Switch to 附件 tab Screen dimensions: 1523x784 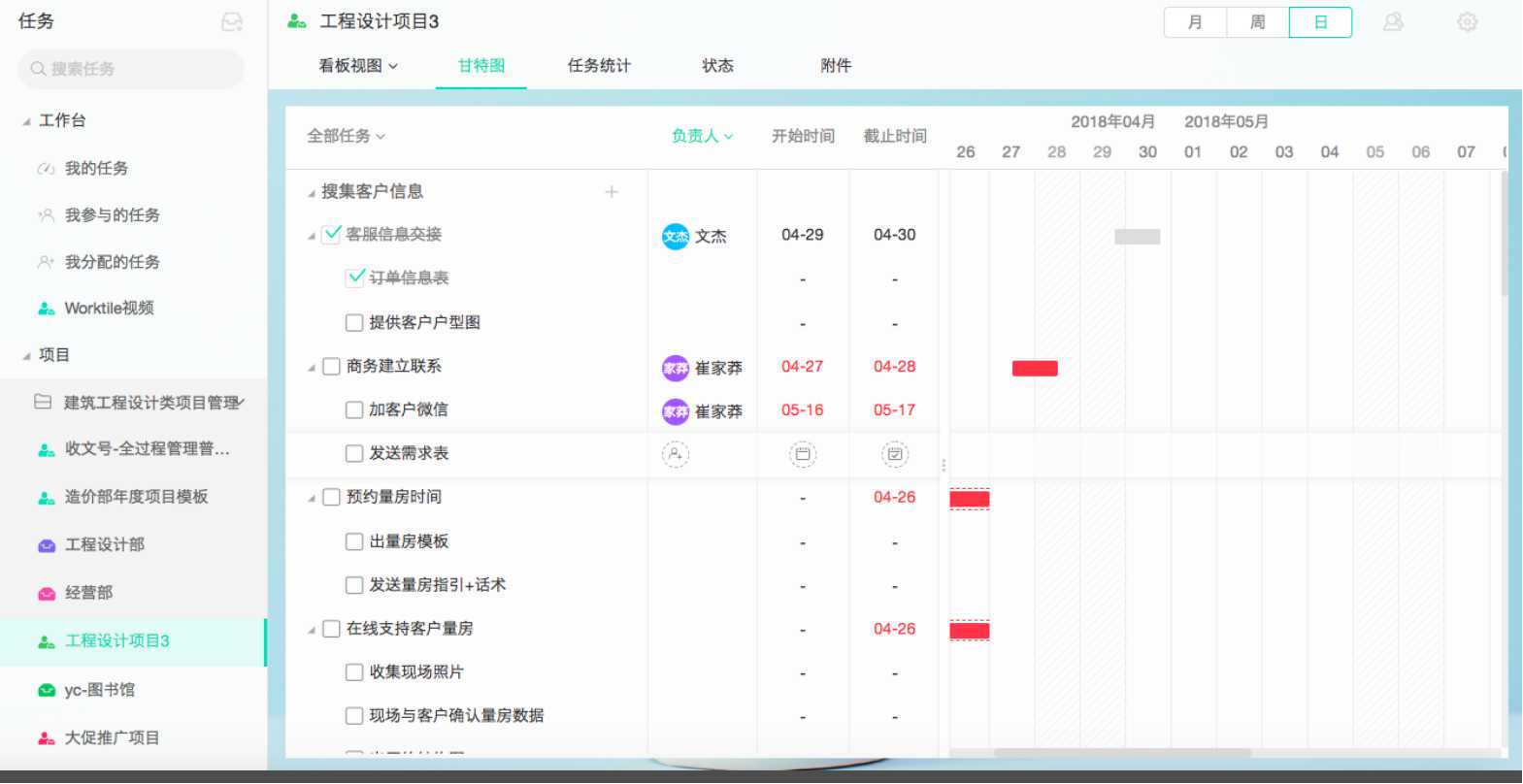[x=836, y=66]
